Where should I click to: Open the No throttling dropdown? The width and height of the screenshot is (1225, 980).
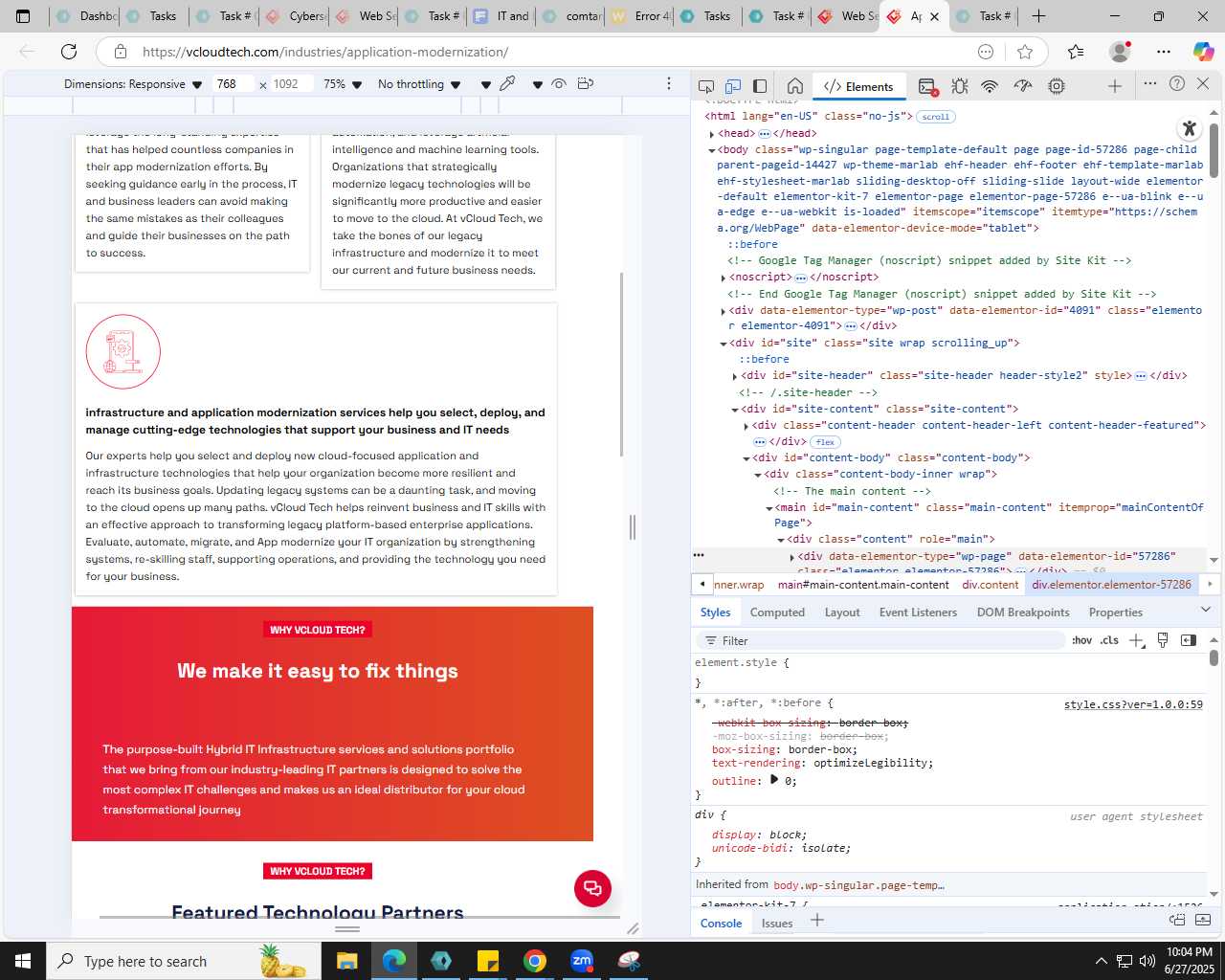419,84
